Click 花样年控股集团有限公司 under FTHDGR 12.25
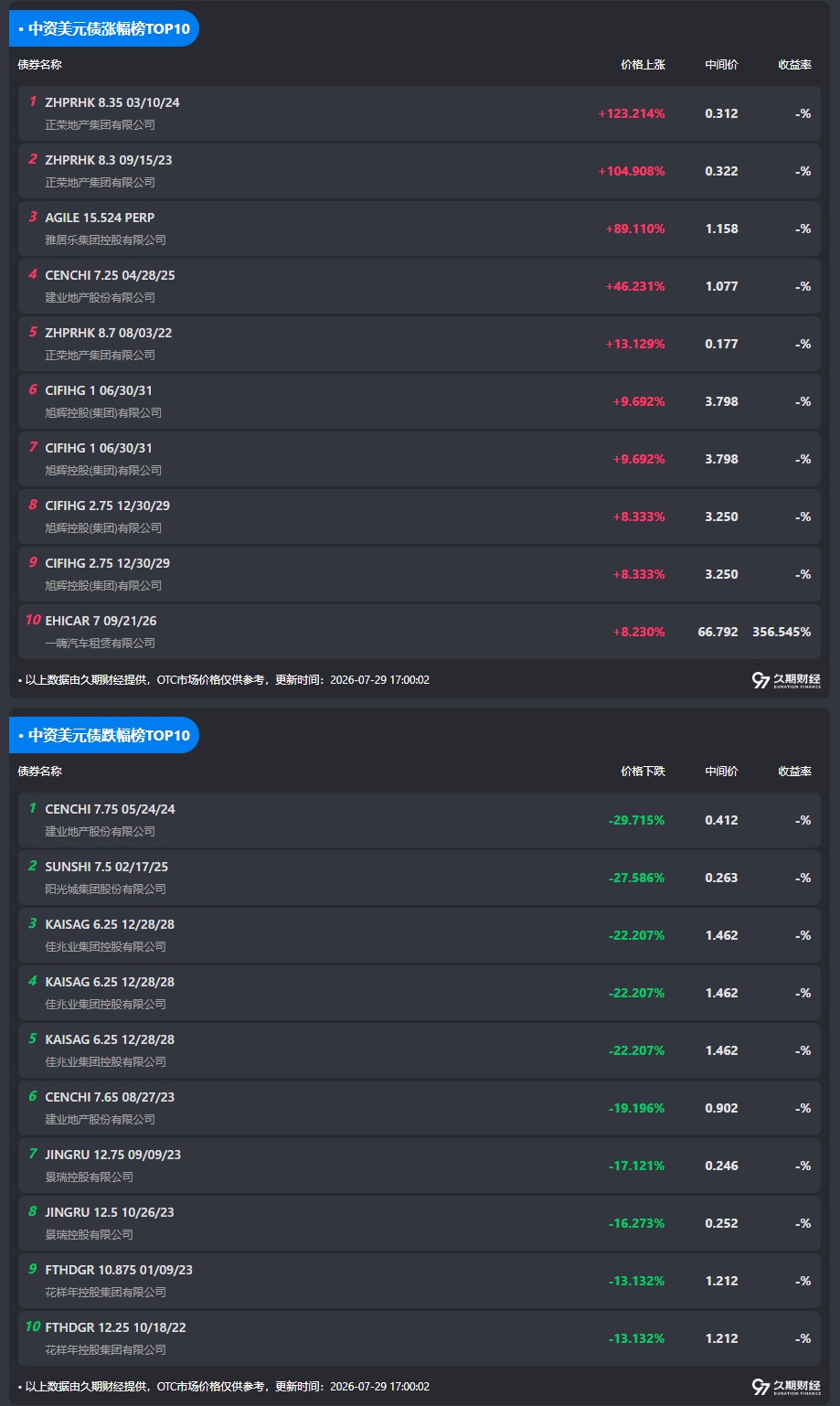 (106, 1349)
